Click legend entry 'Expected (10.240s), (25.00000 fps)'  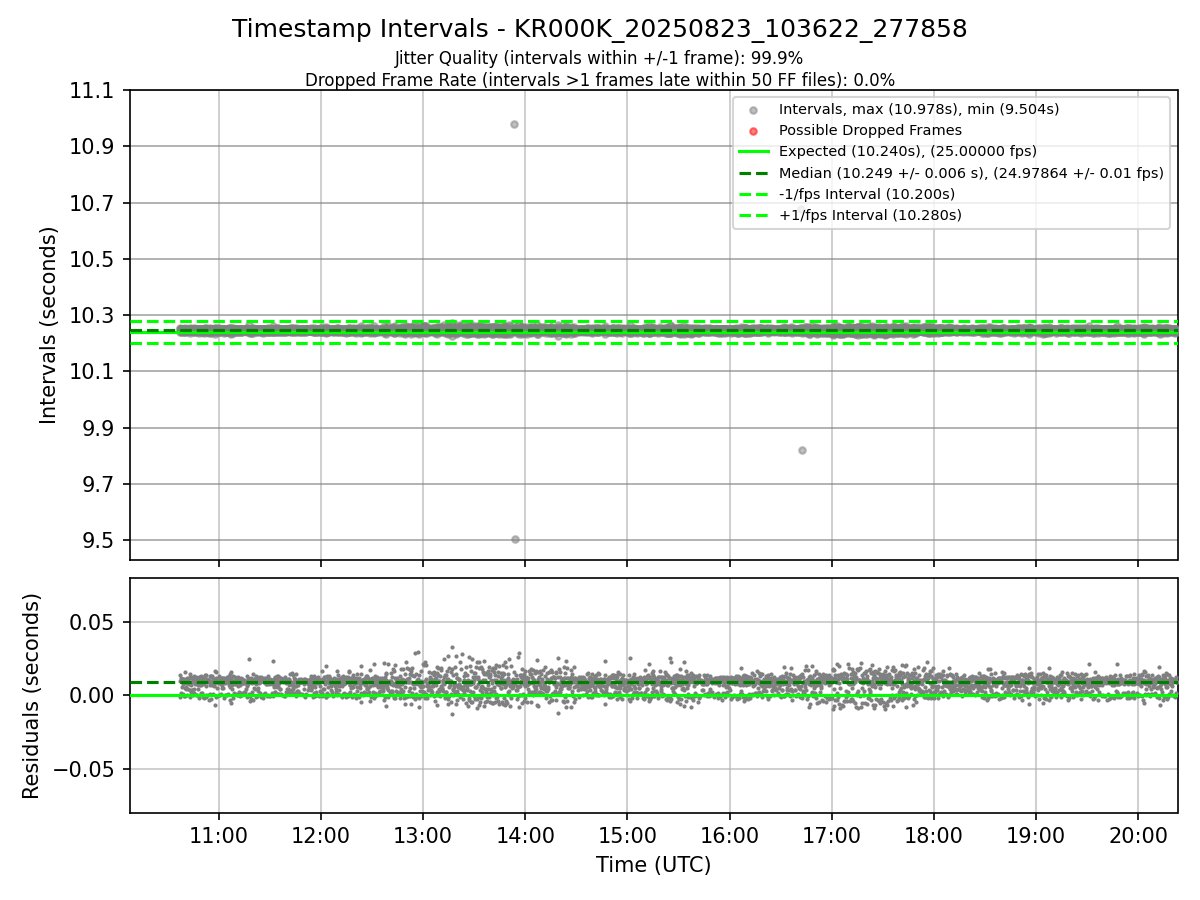point(908,151)
